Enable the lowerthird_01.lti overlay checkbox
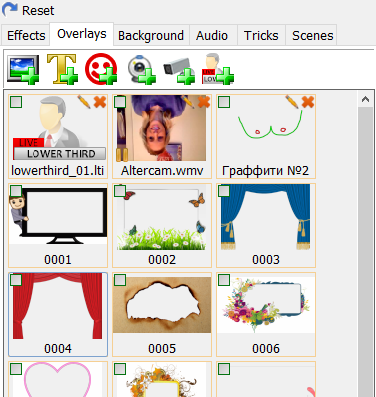The image size is (376, 397). pos(16,102)
